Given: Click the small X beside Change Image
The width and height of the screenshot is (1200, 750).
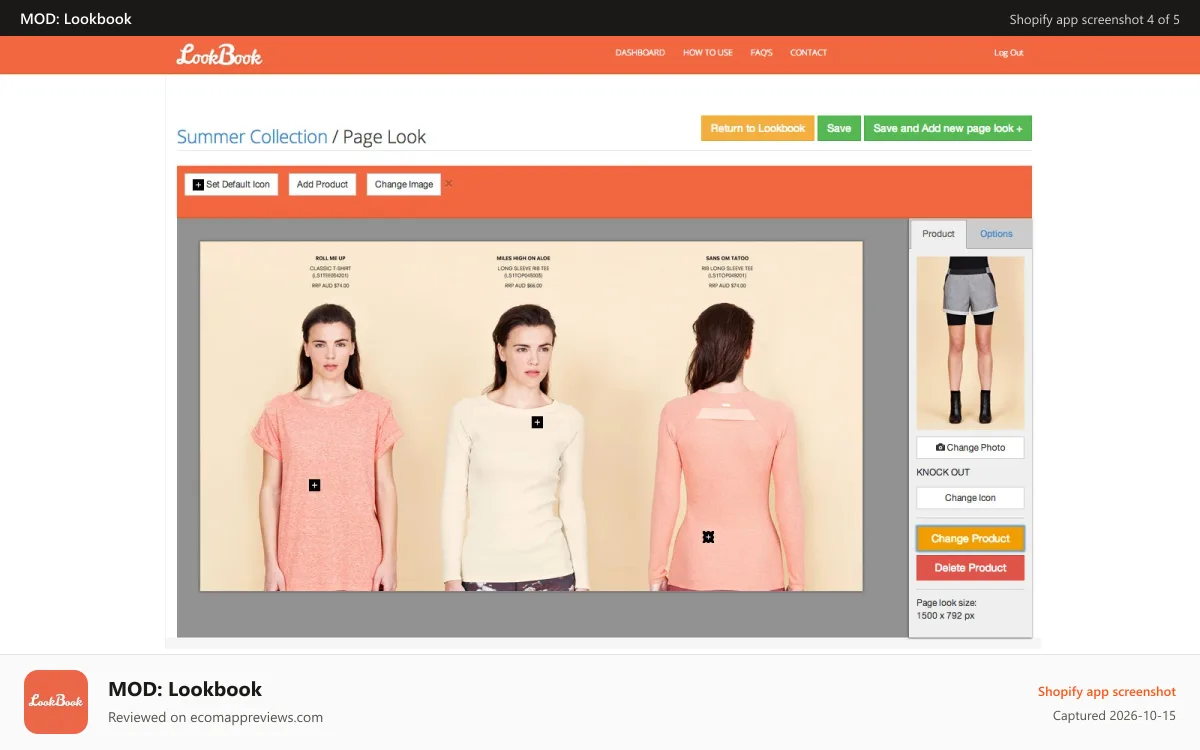Looking at the screenshot, I should click(x=448, y=183).
